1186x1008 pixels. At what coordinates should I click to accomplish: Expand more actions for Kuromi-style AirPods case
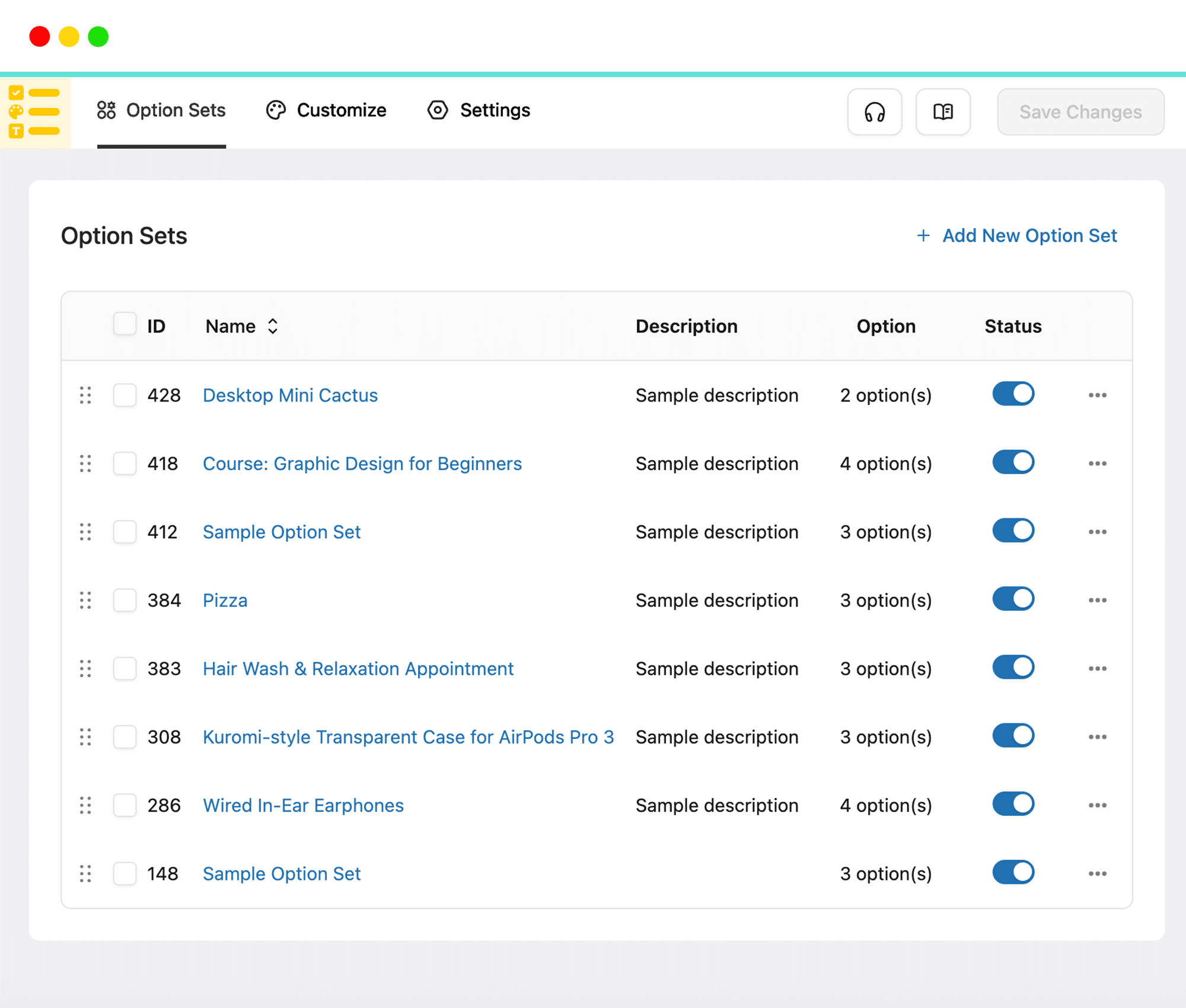(x=1097, y=737)
